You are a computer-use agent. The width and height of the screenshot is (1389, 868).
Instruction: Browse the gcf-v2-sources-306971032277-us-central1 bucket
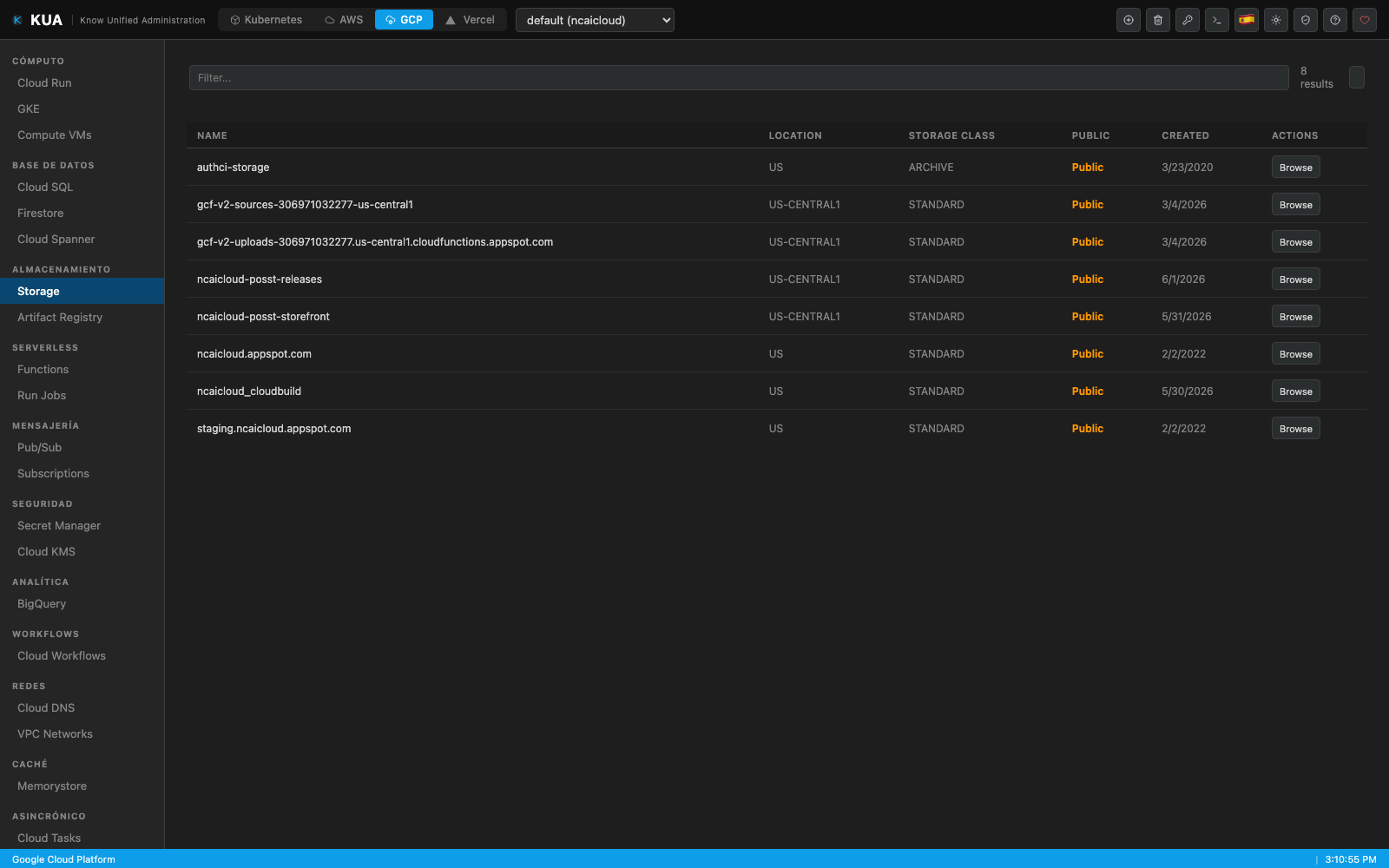1295,205
